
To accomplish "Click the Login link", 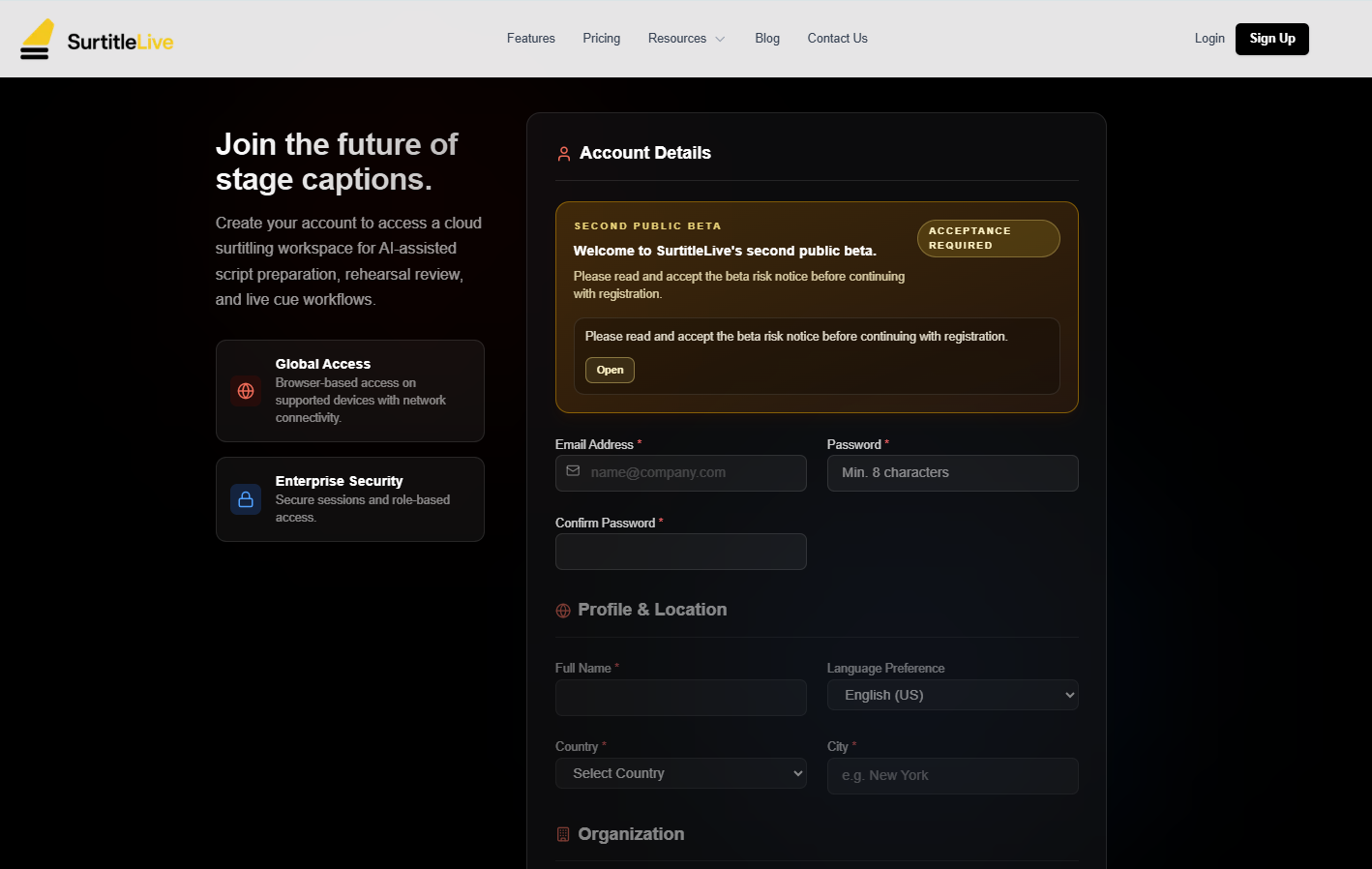I will [1209, 39].
